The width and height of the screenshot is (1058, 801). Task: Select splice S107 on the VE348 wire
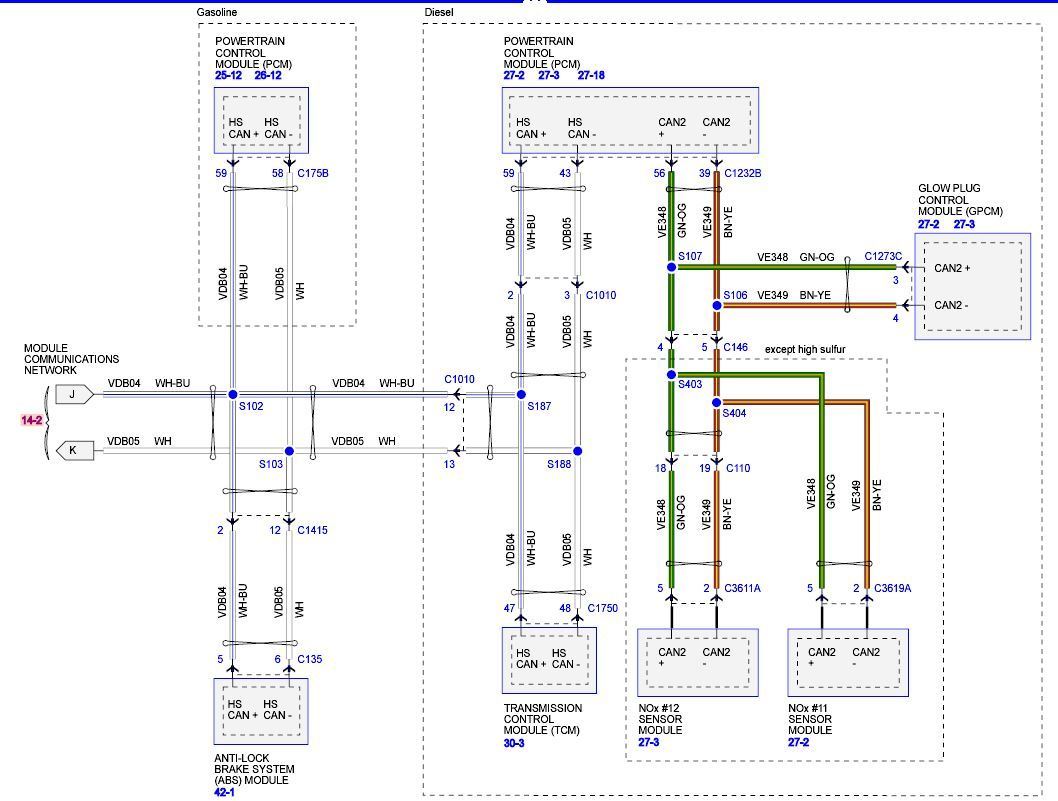[670, 267]
